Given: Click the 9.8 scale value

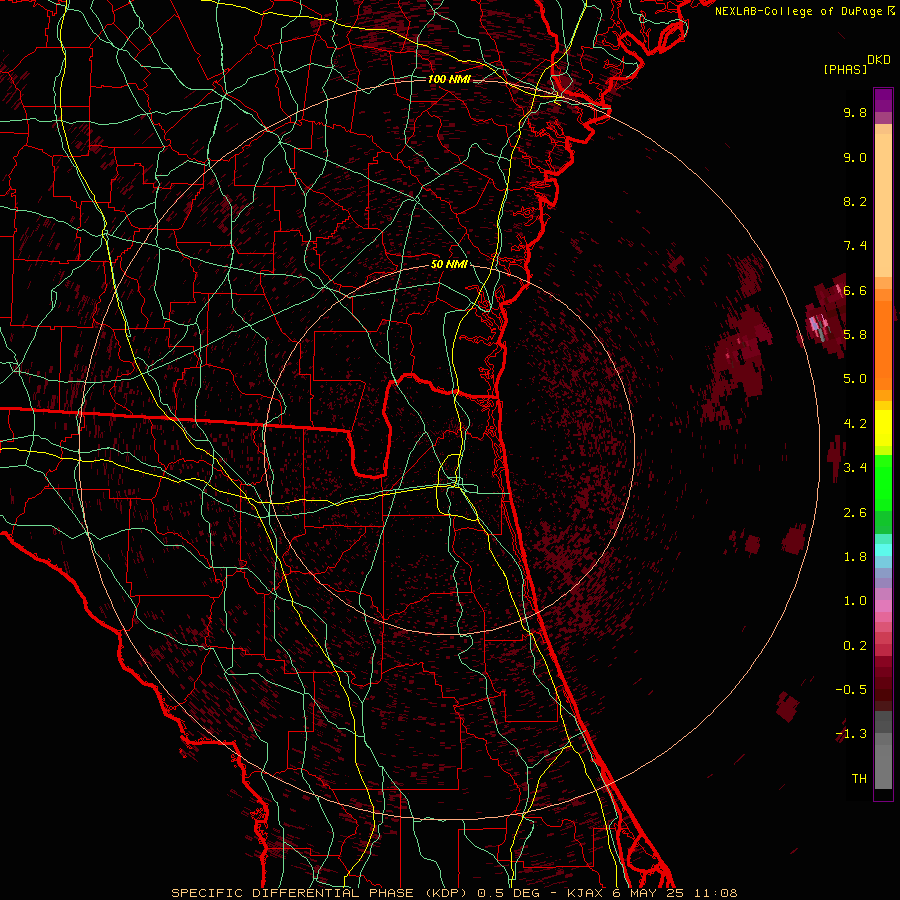Looking at the screenshot, I should (x=855, y=112).
